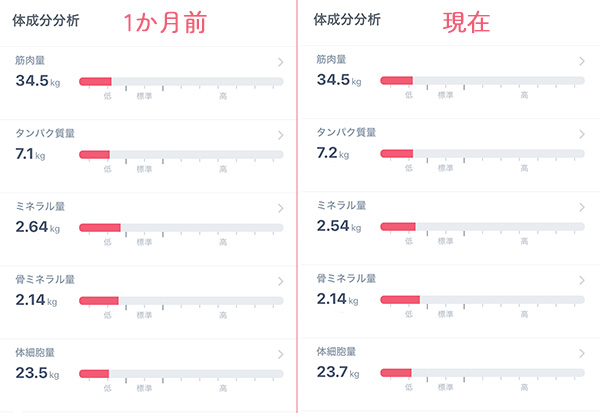Click the 2.14 kg bone mineral bar in 現在
The height and width of the screenshot is (413, 600).
click(482, 300)
